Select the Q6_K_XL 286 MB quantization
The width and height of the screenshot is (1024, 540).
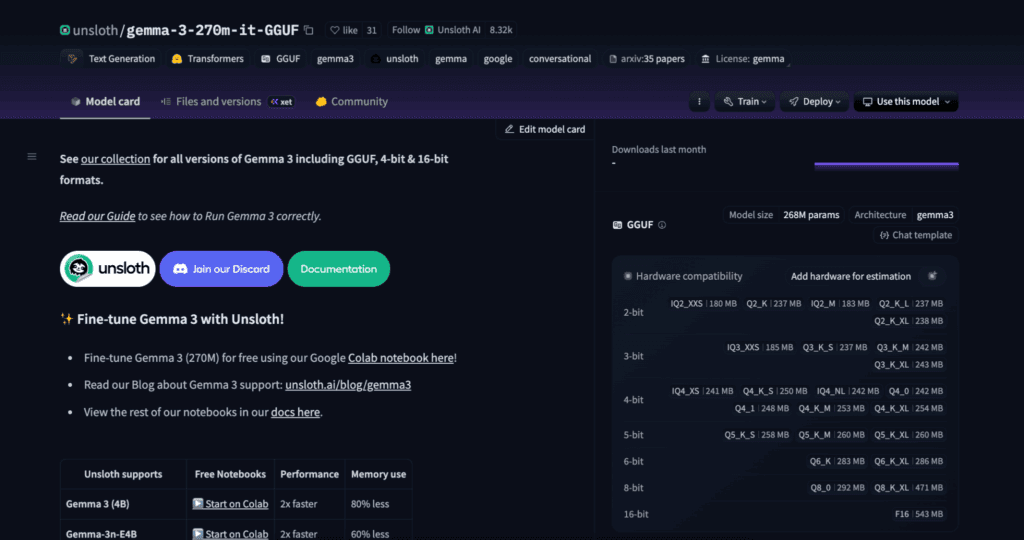[908, 462]
